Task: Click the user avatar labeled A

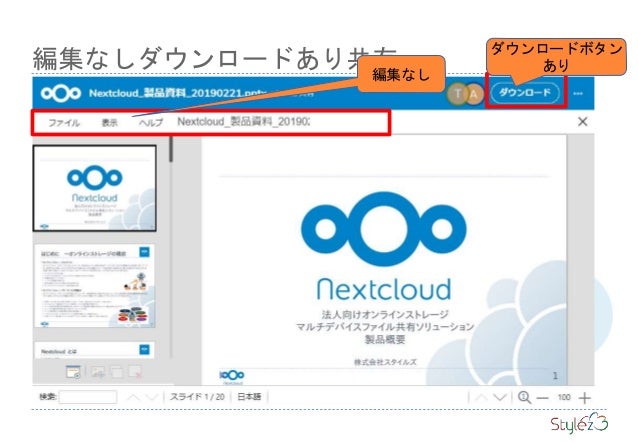Action: pos(474,94)
